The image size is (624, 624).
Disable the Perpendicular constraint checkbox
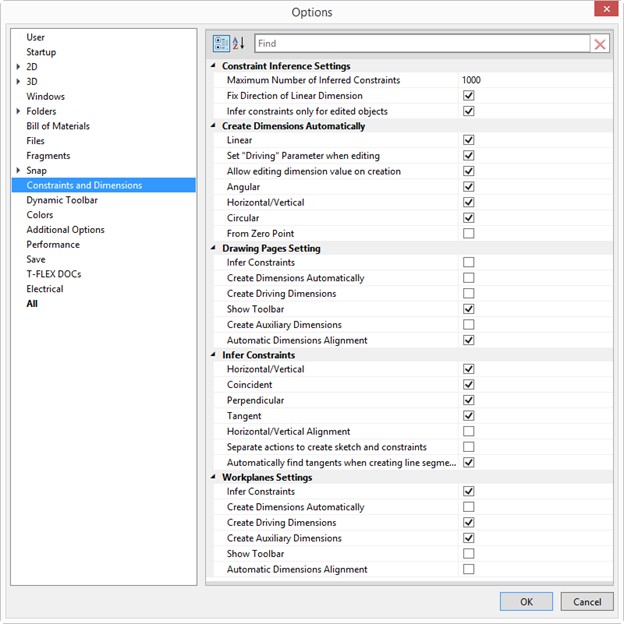click(468, 400)
